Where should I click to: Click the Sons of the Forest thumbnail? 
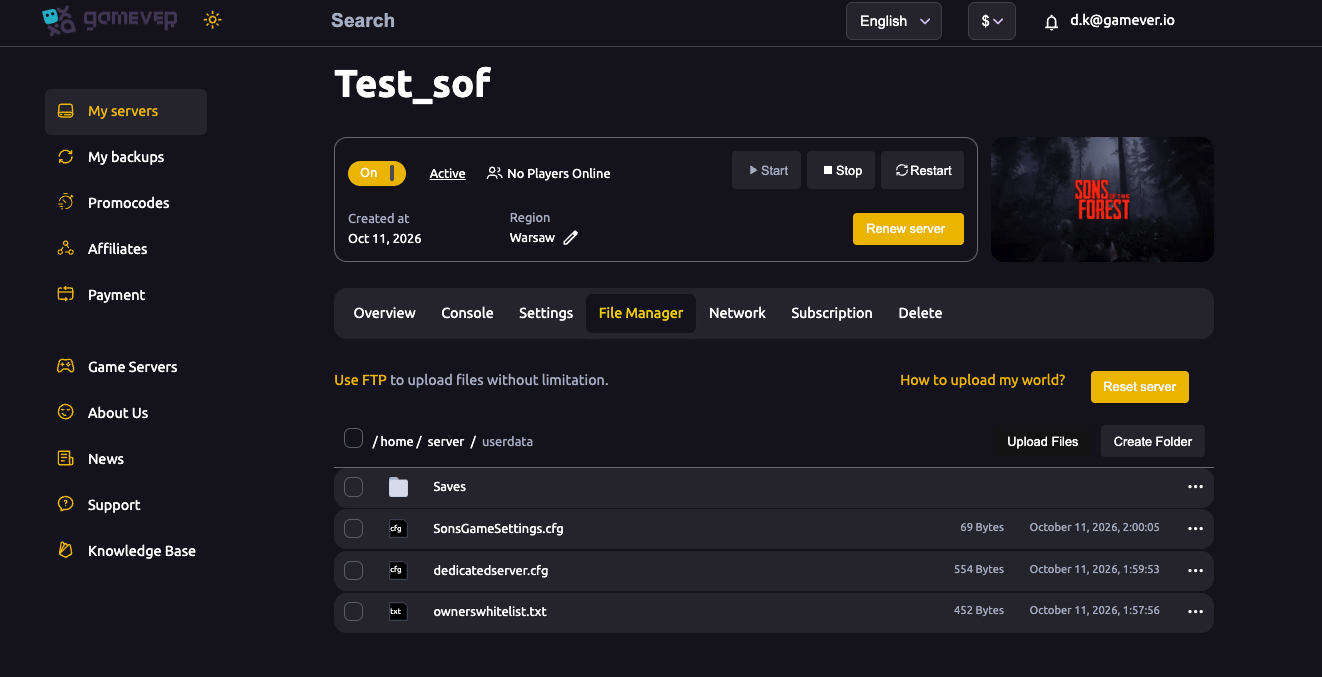click(1102, 199)
